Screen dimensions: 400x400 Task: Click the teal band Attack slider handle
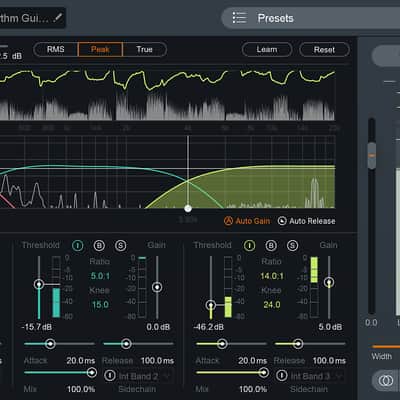coord(50,344)
